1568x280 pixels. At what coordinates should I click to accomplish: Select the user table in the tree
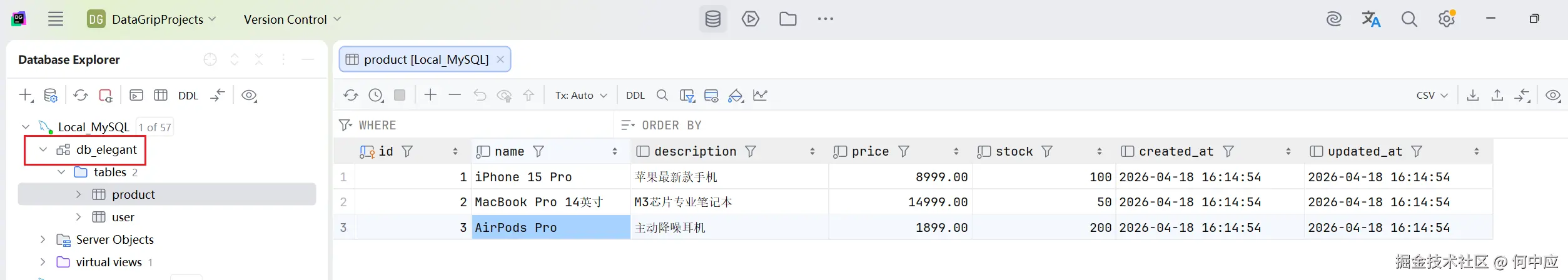point(123,217)
